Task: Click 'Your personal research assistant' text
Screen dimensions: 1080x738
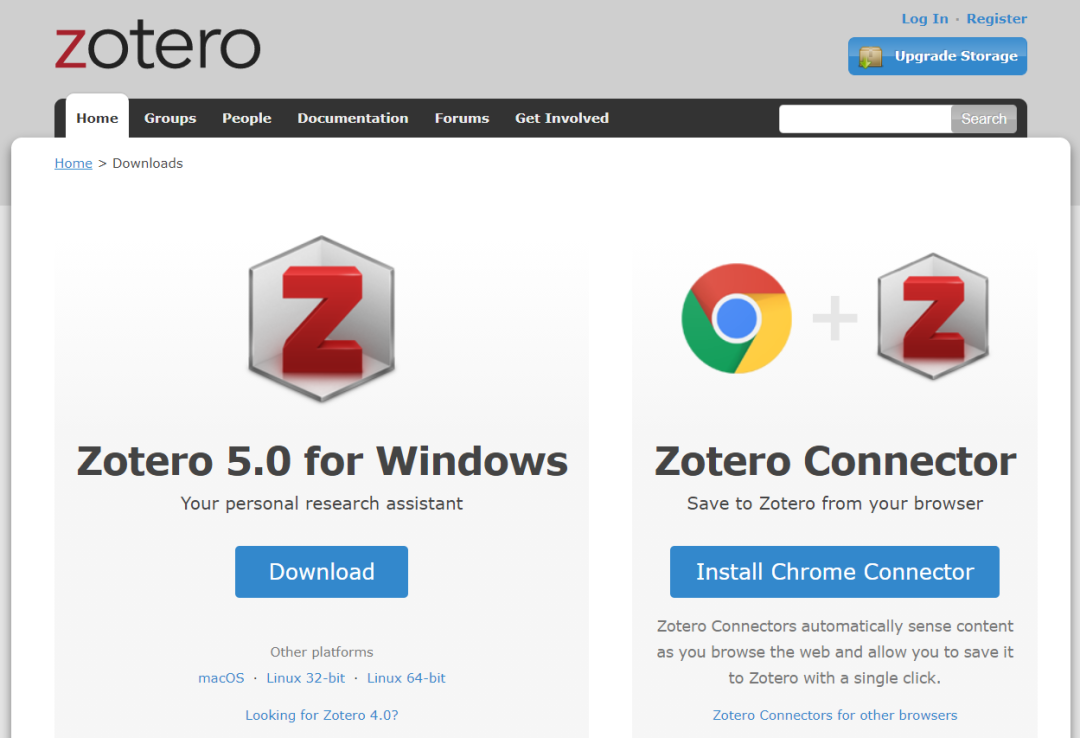Action: (322, 504)
